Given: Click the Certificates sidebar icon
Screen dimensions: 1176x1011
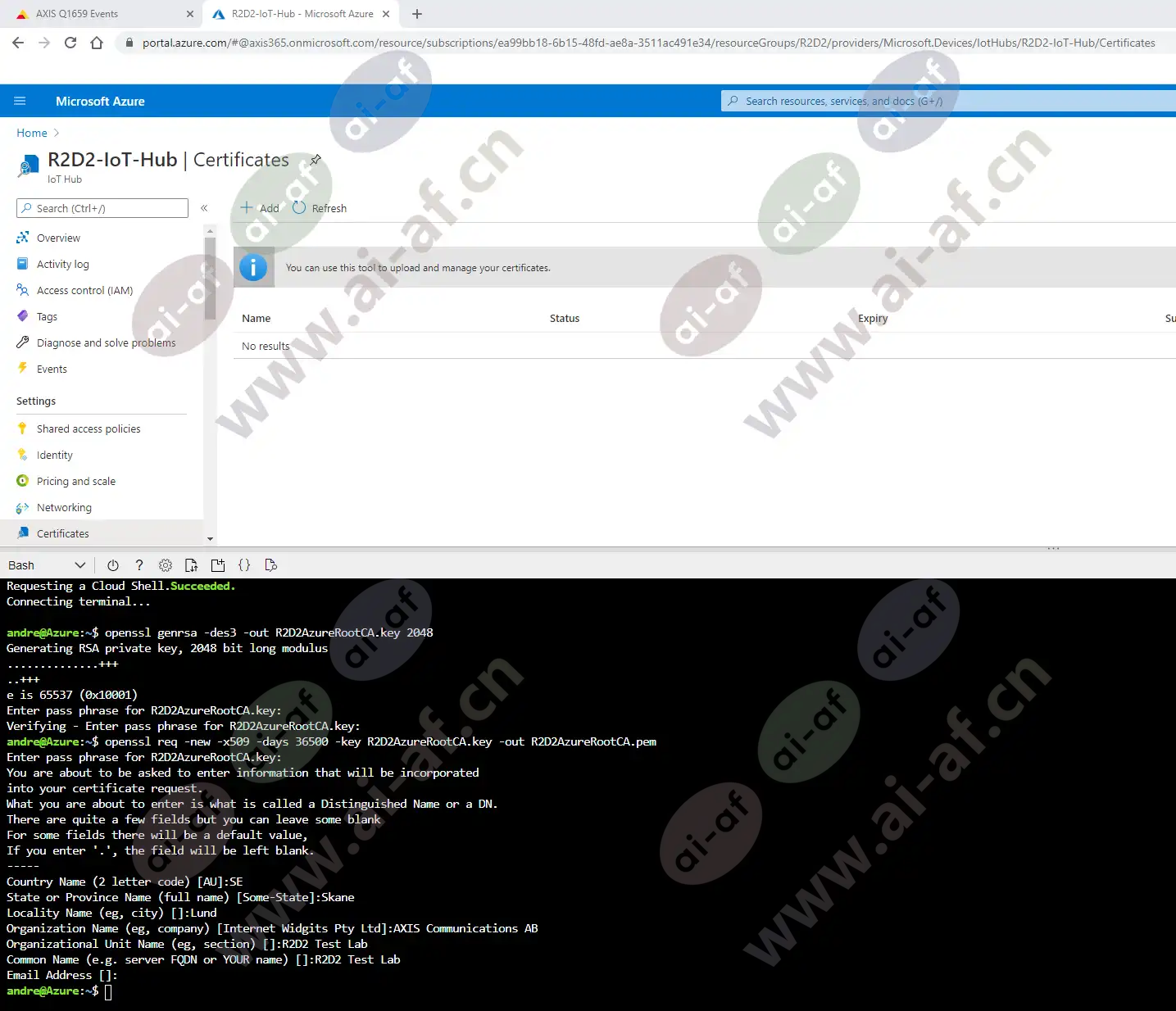Looking at the screenshot, I should click(23, 533).
